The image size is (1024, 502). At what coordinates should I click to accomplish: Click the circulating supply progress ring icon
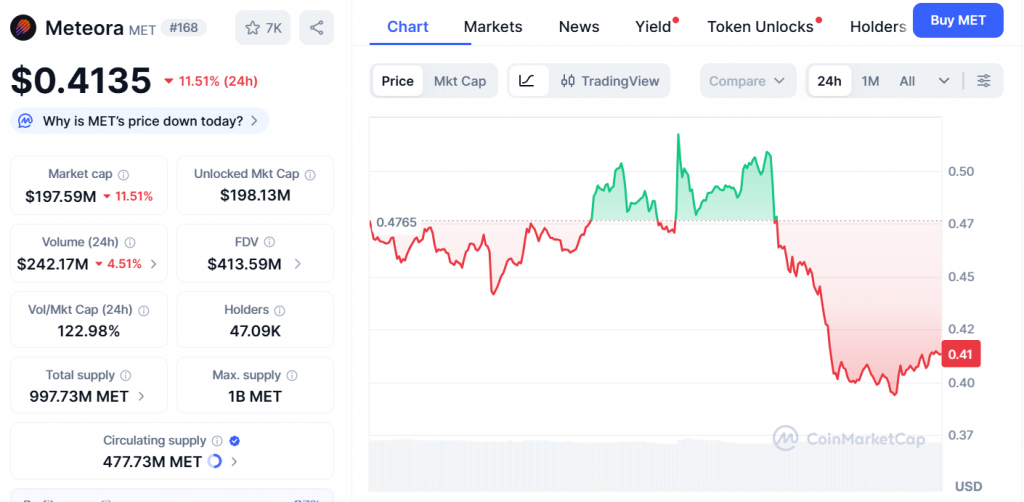pyautogui.click(x=214, y=462)
